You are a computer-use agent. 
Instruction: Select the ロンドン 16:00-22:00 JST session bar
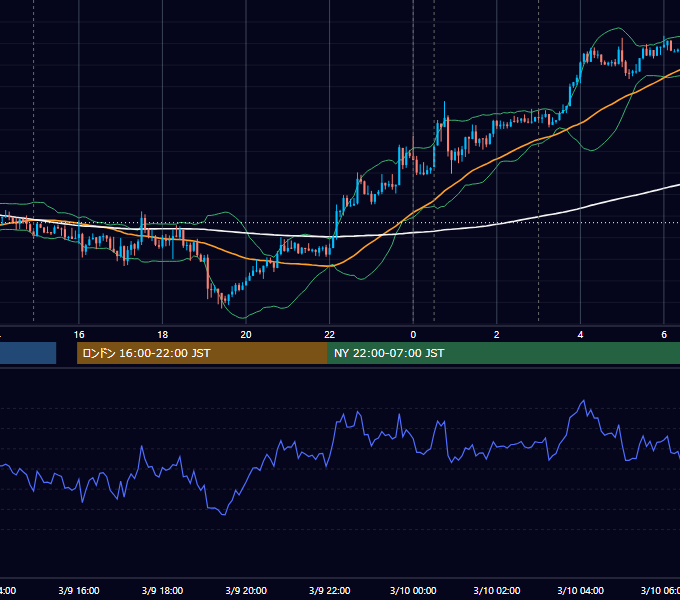pyautogui.click(x=202, y=353)
